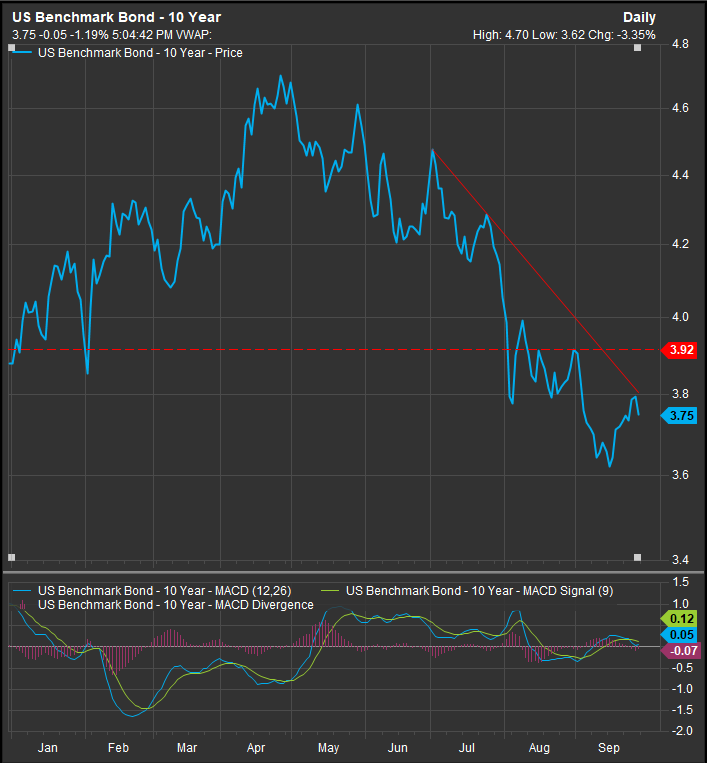The image size is (707, 763).
Task: Click the blue 0.05 MACD value tag
Action: point(680,635)
